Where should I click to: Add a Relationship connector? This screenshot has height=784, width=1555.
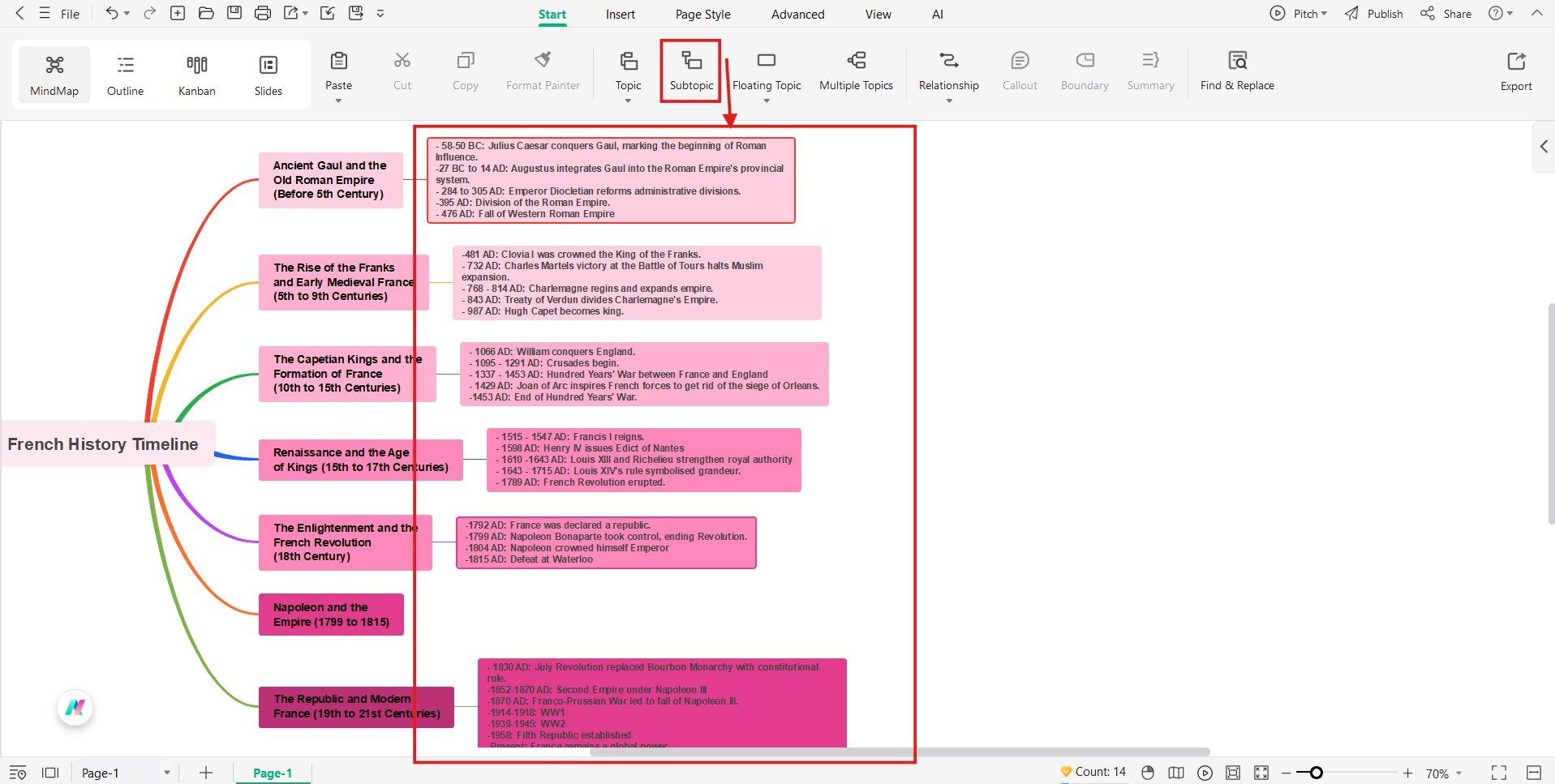[947, 69]
